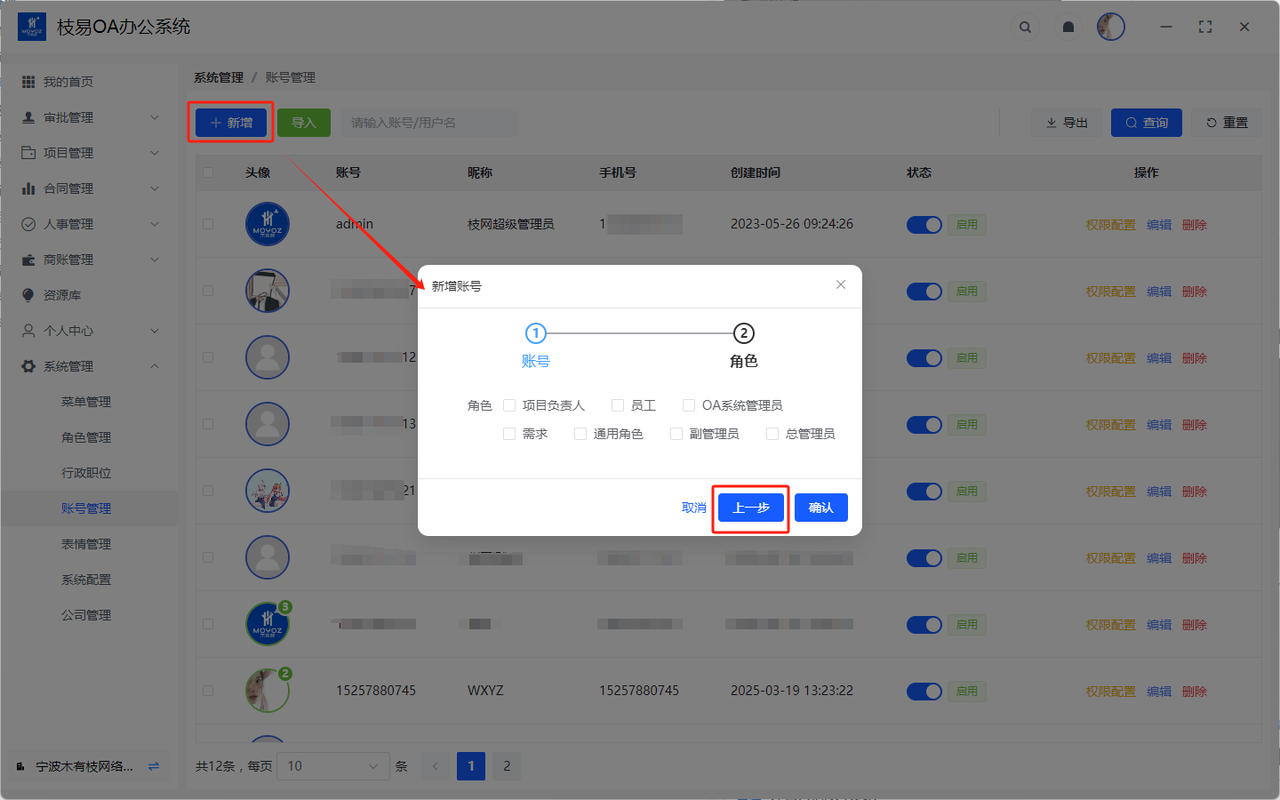The width and height of the screenshot is (1280, 800).
Task: Open the notification bell icon
Action: pyautogui.click(x=1068, y=28)
